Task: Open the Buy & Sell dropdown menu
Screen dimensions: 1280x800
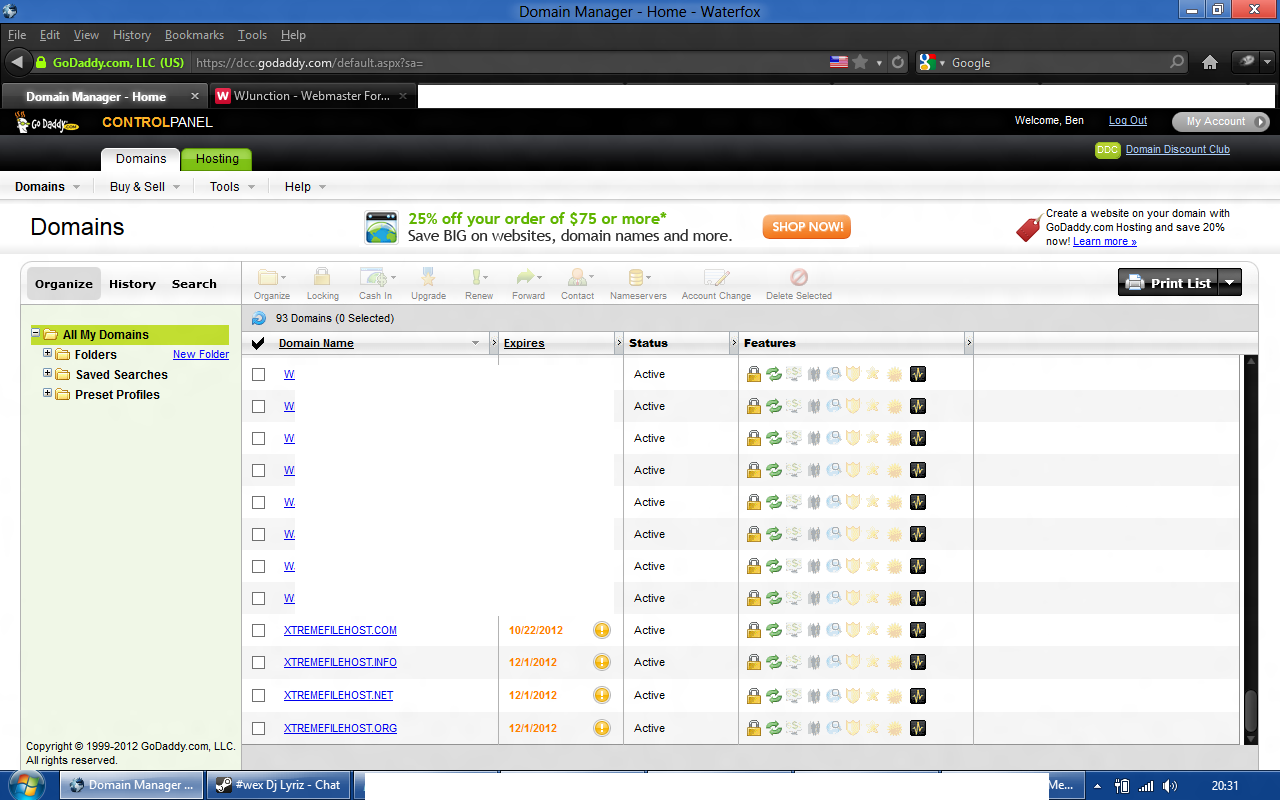Action: (145, 186)
